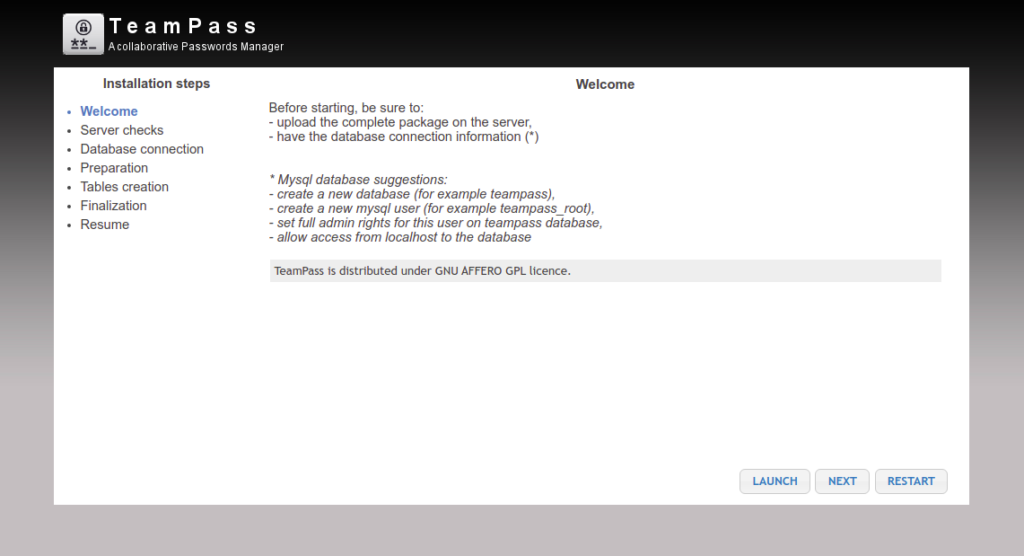
Task: Click 'upload the complete package on the server' line
Action: (x=400, y=122)
